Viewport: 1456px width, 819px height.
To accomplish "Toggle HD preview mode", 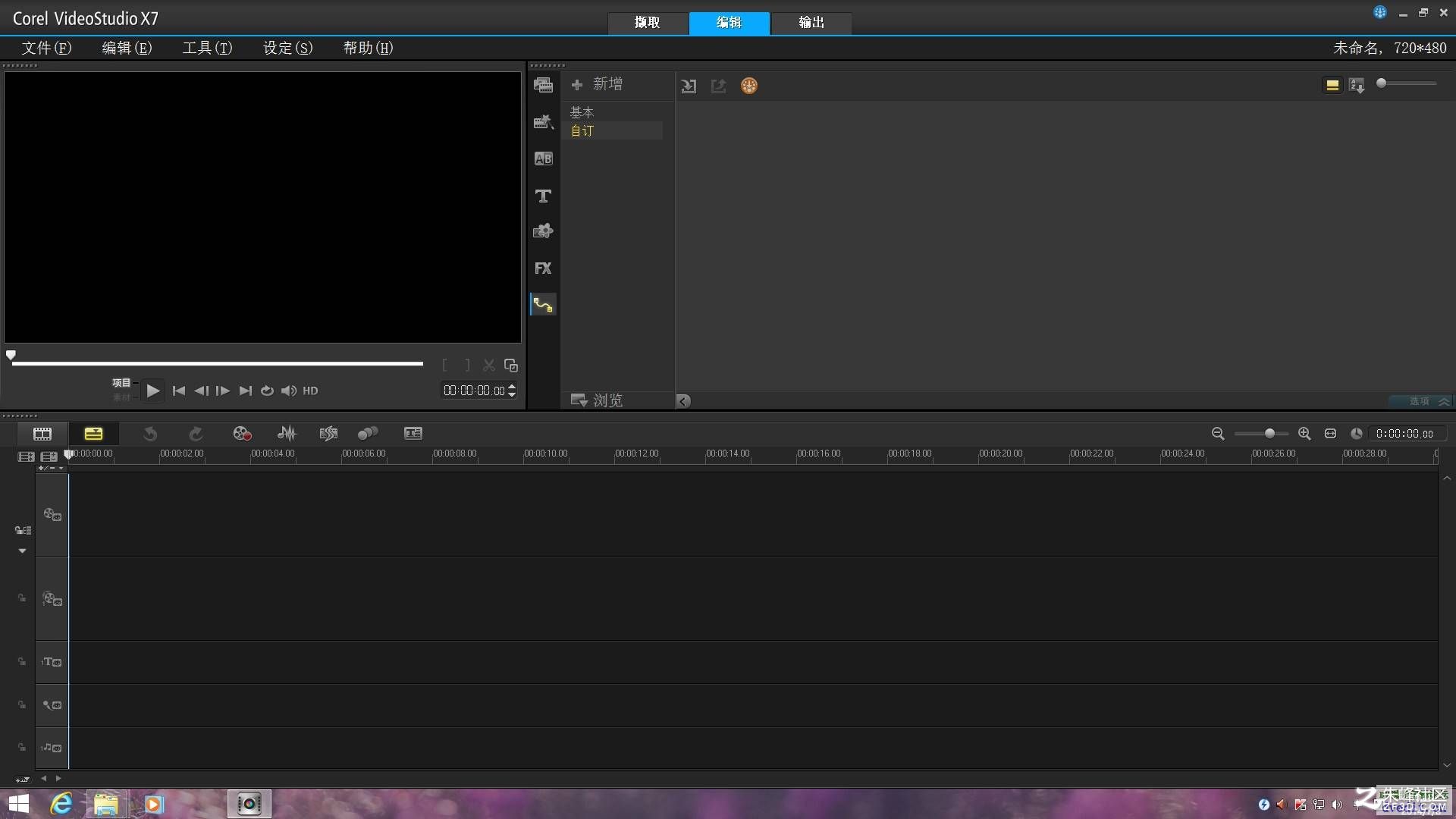I will click(310, 391).
